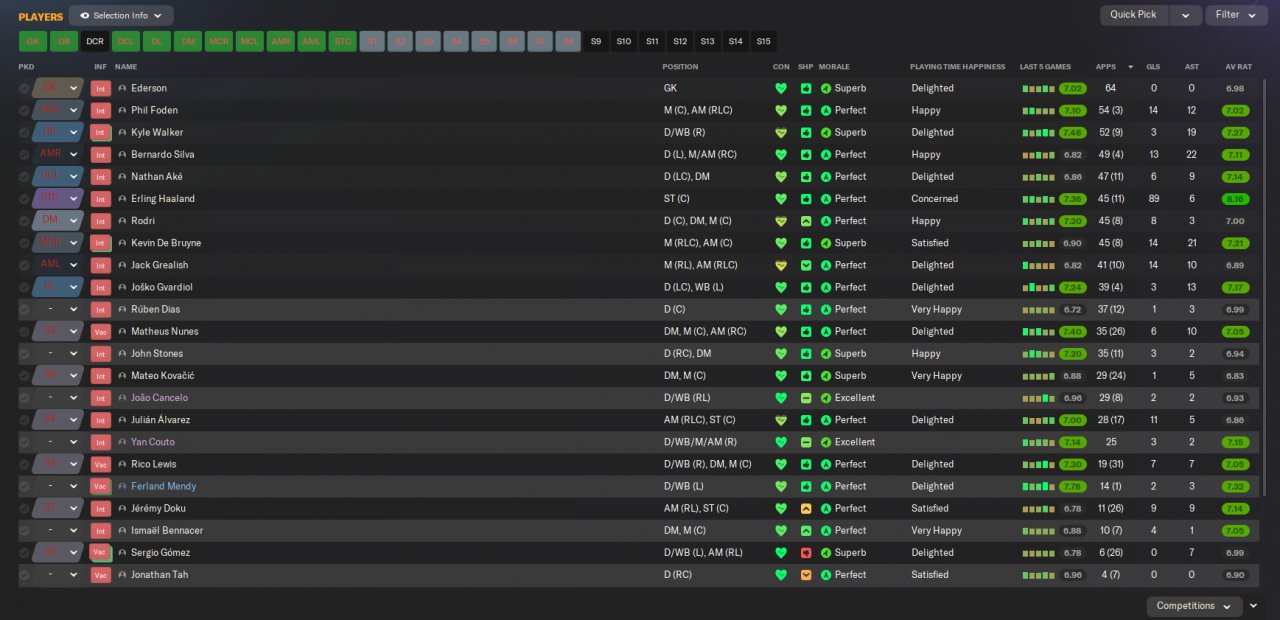The width and height of the screenshot is (1280, 620).
Task: Select the AMR position chip
Action: 280,42
